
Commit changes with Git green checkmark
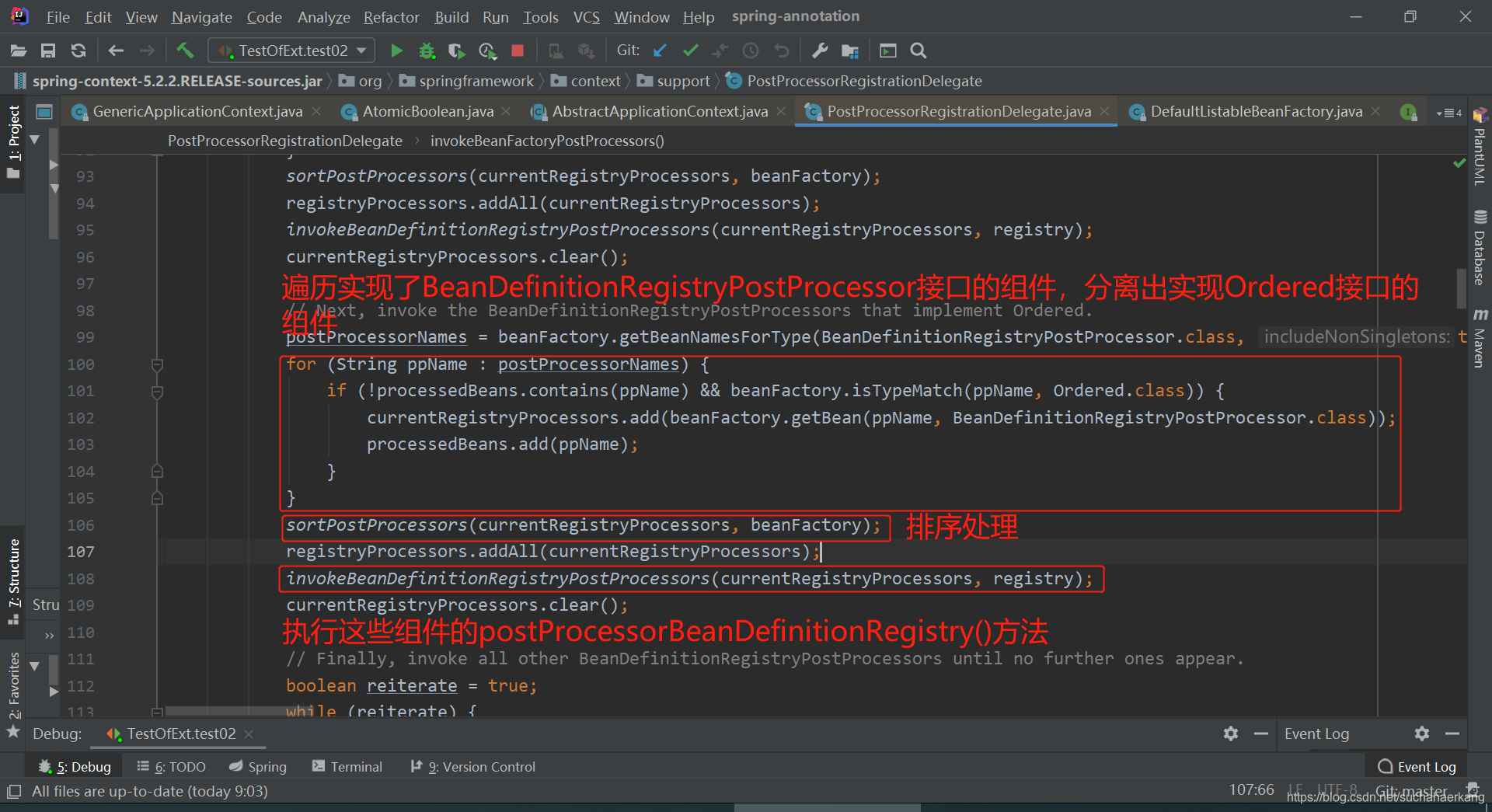[690, 51]
